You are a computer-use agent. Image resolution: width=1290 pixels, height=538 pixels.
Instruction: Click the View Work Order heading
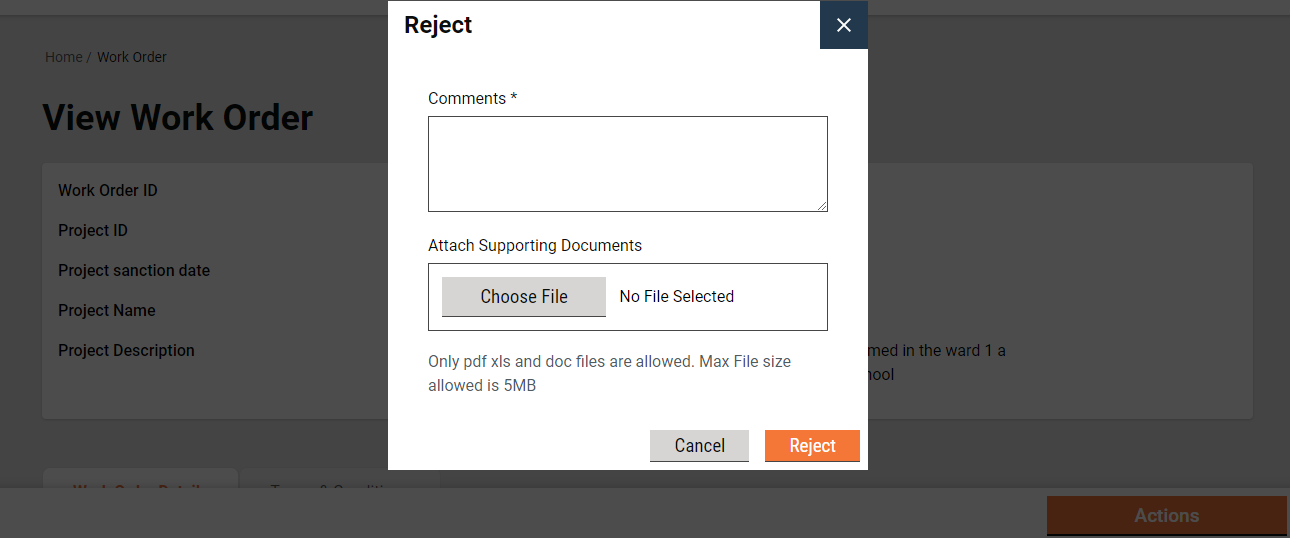click(x=178, y=118)
